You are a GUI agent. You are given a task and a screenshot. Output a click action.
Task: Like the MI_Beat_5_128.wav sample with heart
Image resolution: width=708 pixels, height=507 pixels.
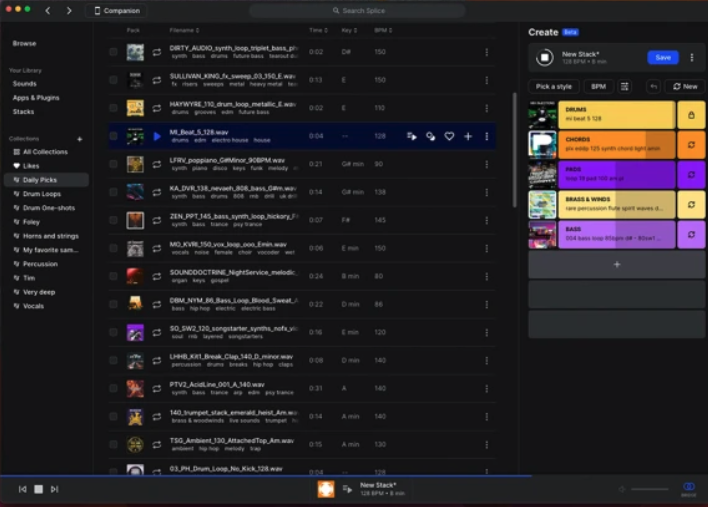[449, 136]
